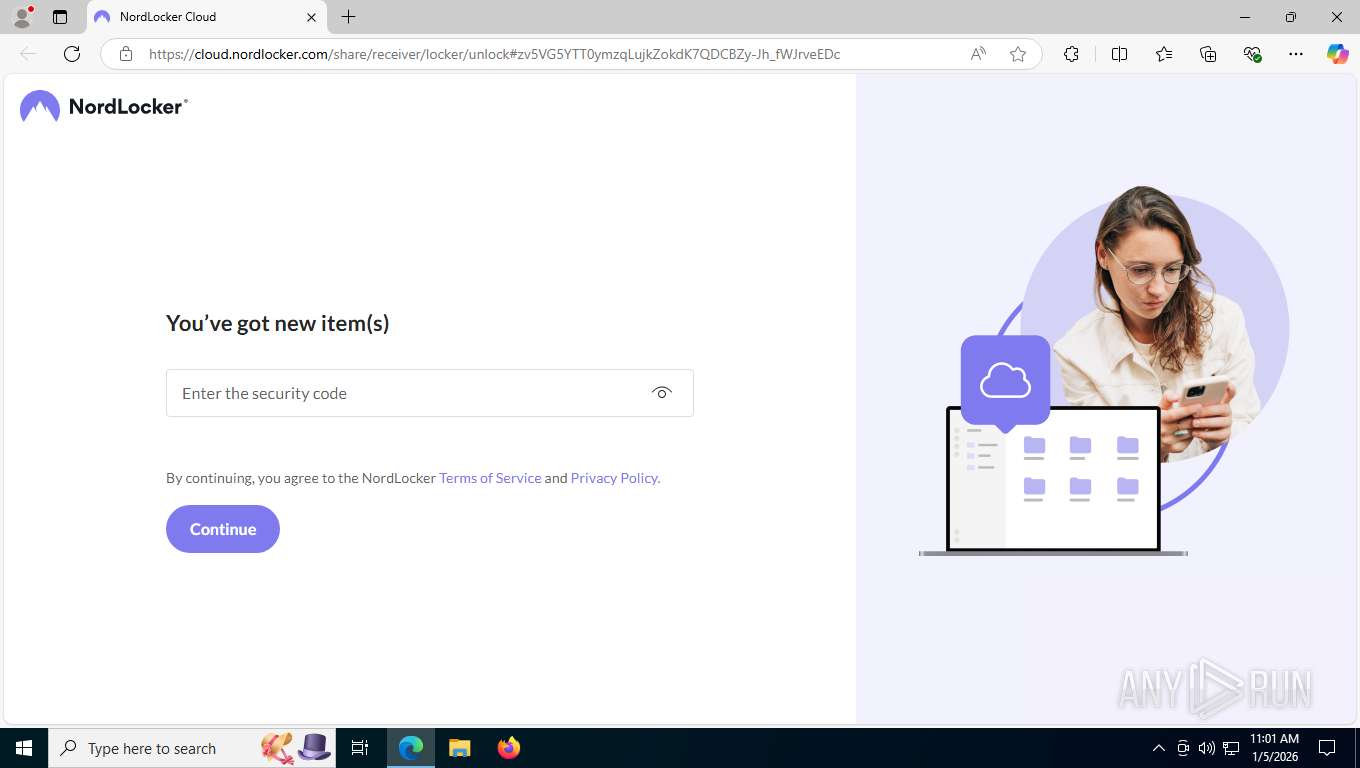Image resolution: width=1360 pixels, height=768 pixels.
Task: Select the NordLocker Cloud tab
Action: point(206,17)
